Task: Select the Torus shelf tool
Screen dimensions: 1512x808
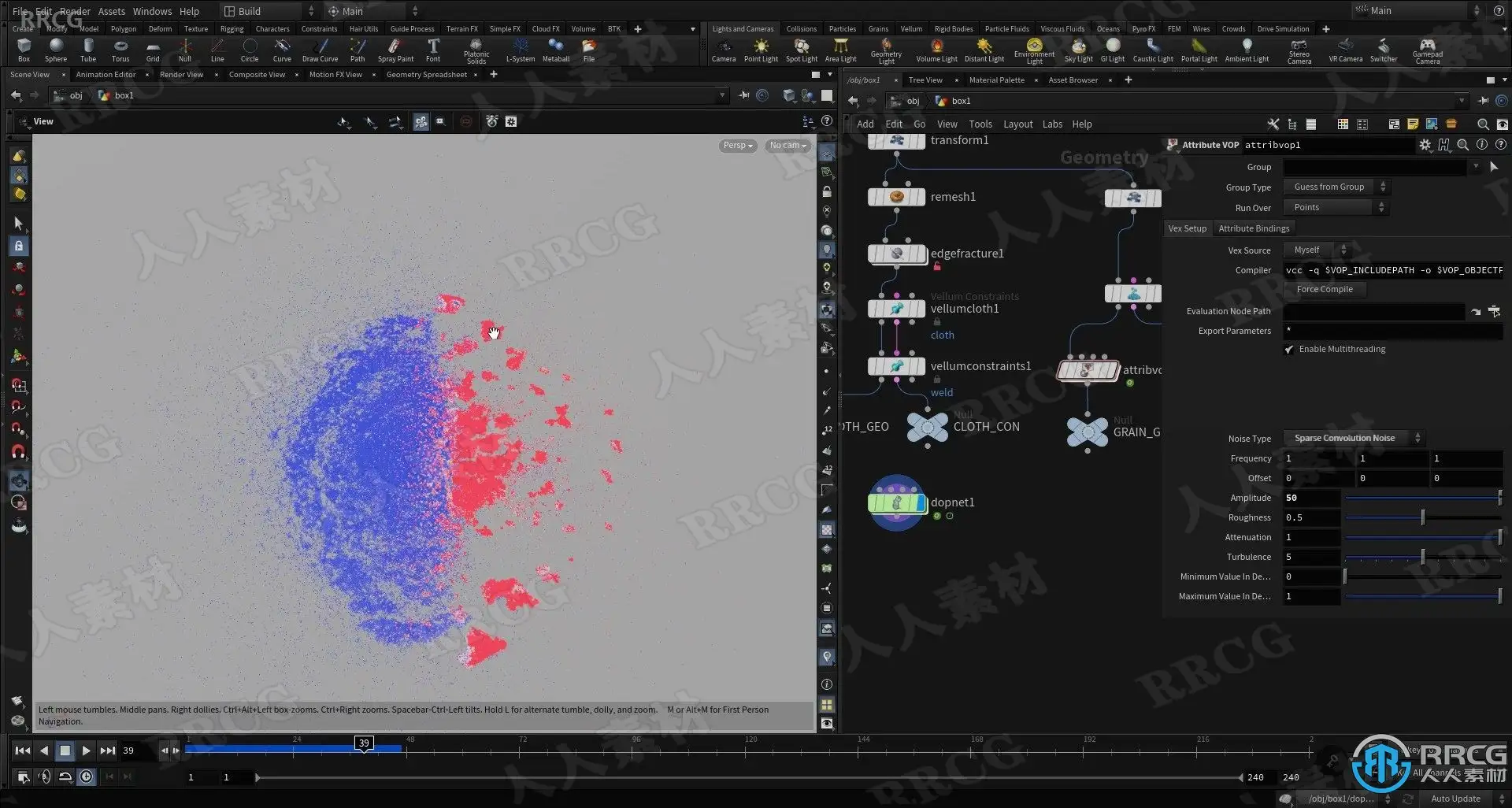Action: click(120, 50)
